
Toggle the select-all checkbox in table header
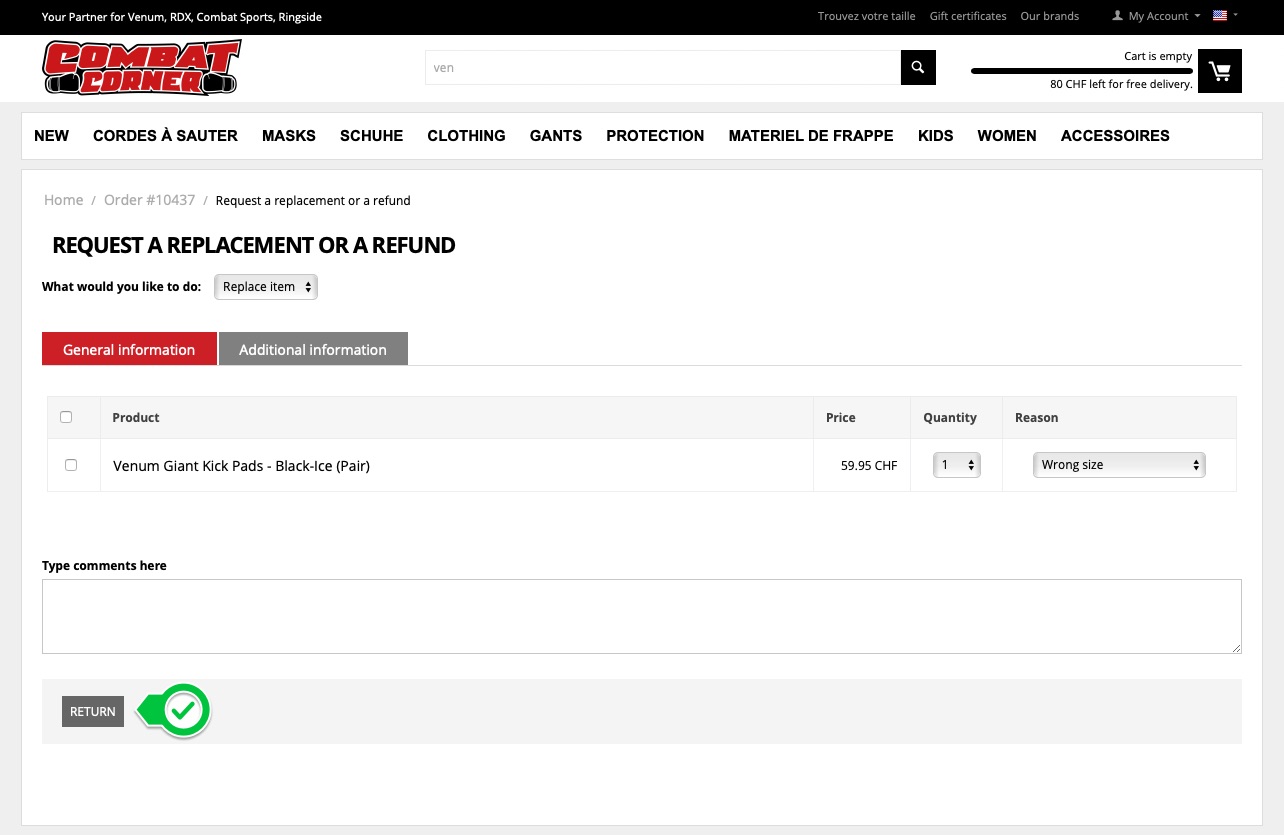(66, 417)
